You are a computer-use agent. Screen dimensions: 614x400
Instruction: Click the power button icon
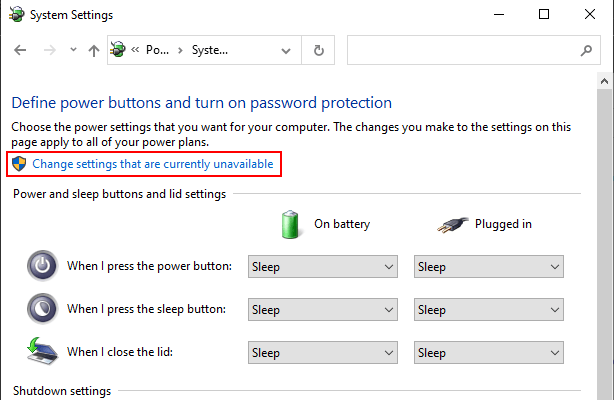tap(42, 266)
